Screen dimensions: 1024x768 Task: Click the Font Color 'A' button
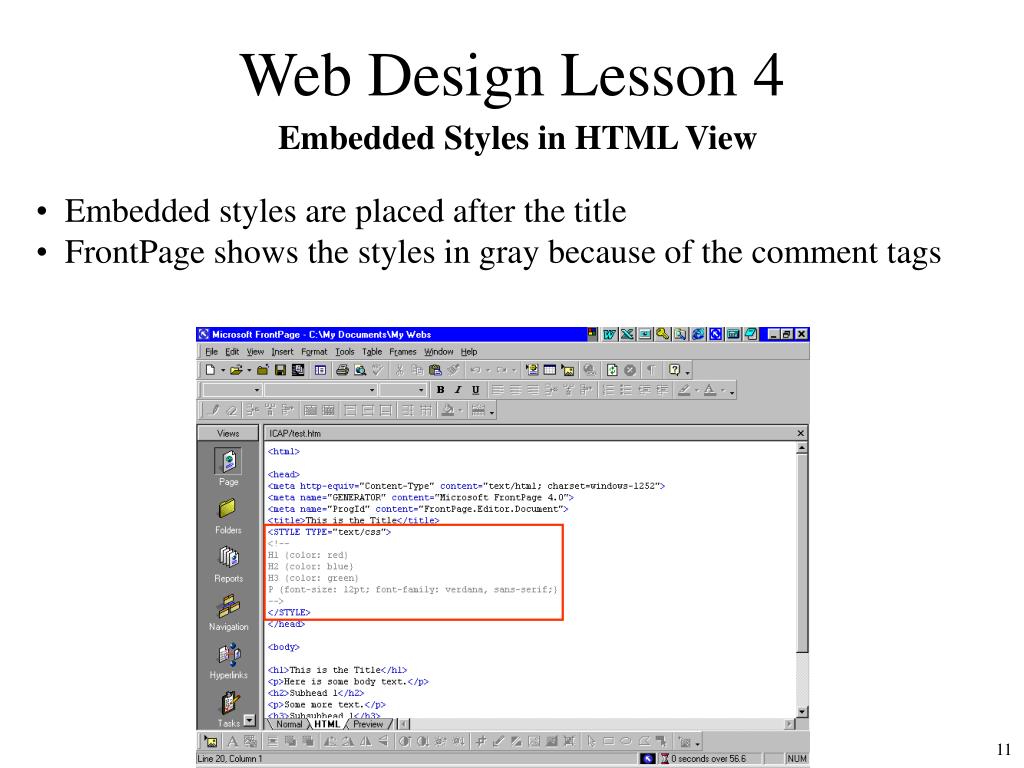710,390
